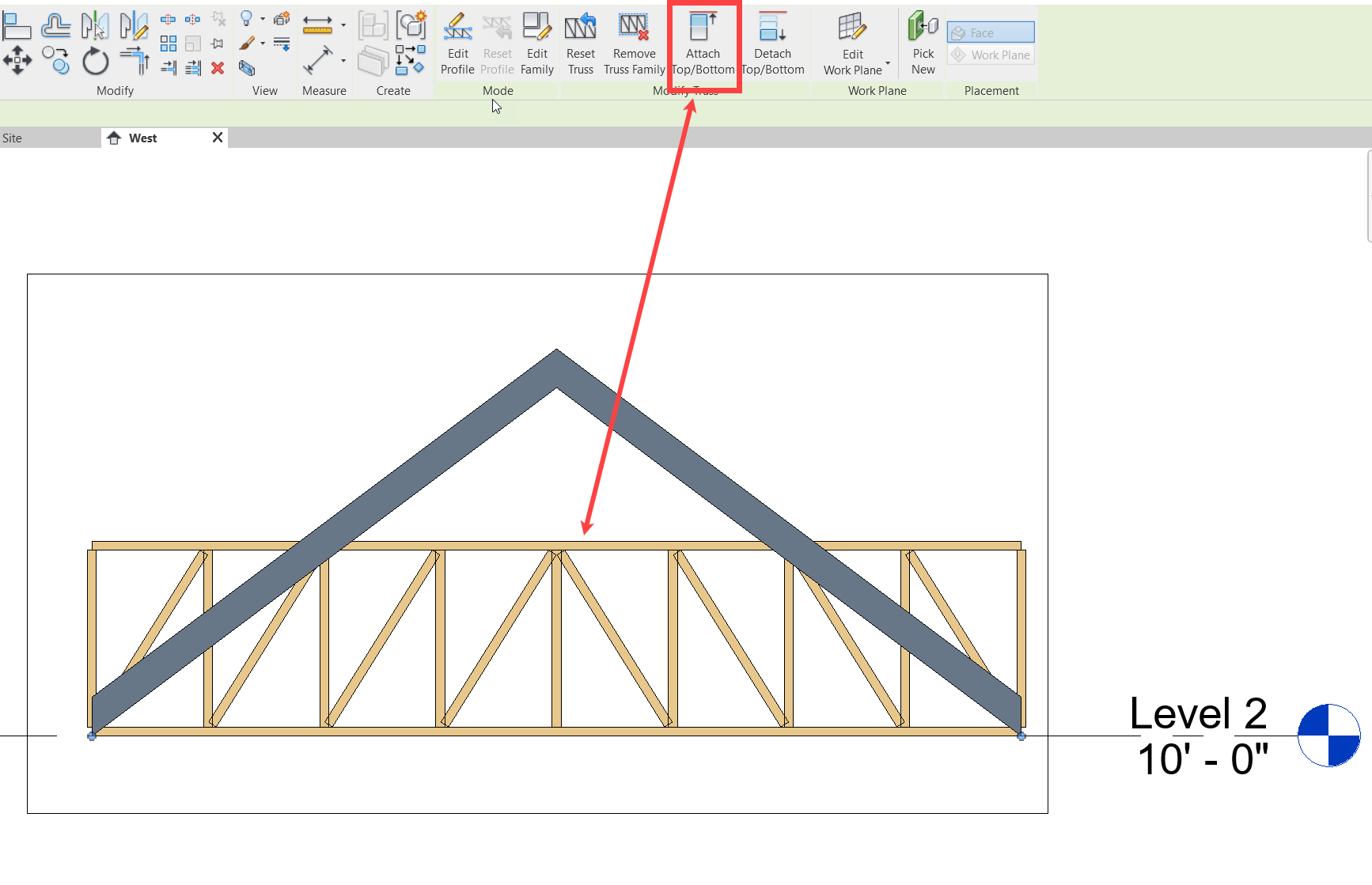The width and height of the screenshot is (1372, 885).
Task: Open the Hide in View dropdown
Action: (x=264, y=18)
